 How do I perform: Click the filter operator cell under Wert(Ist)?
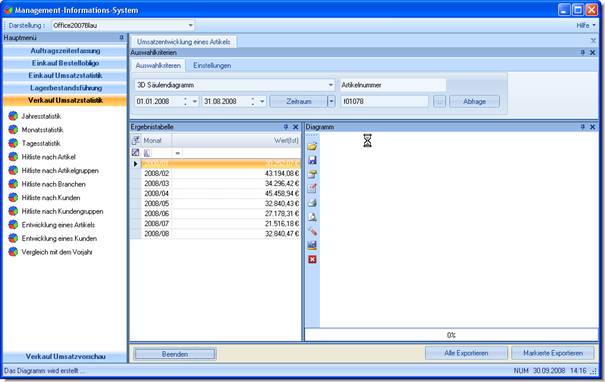click(177, 153)
